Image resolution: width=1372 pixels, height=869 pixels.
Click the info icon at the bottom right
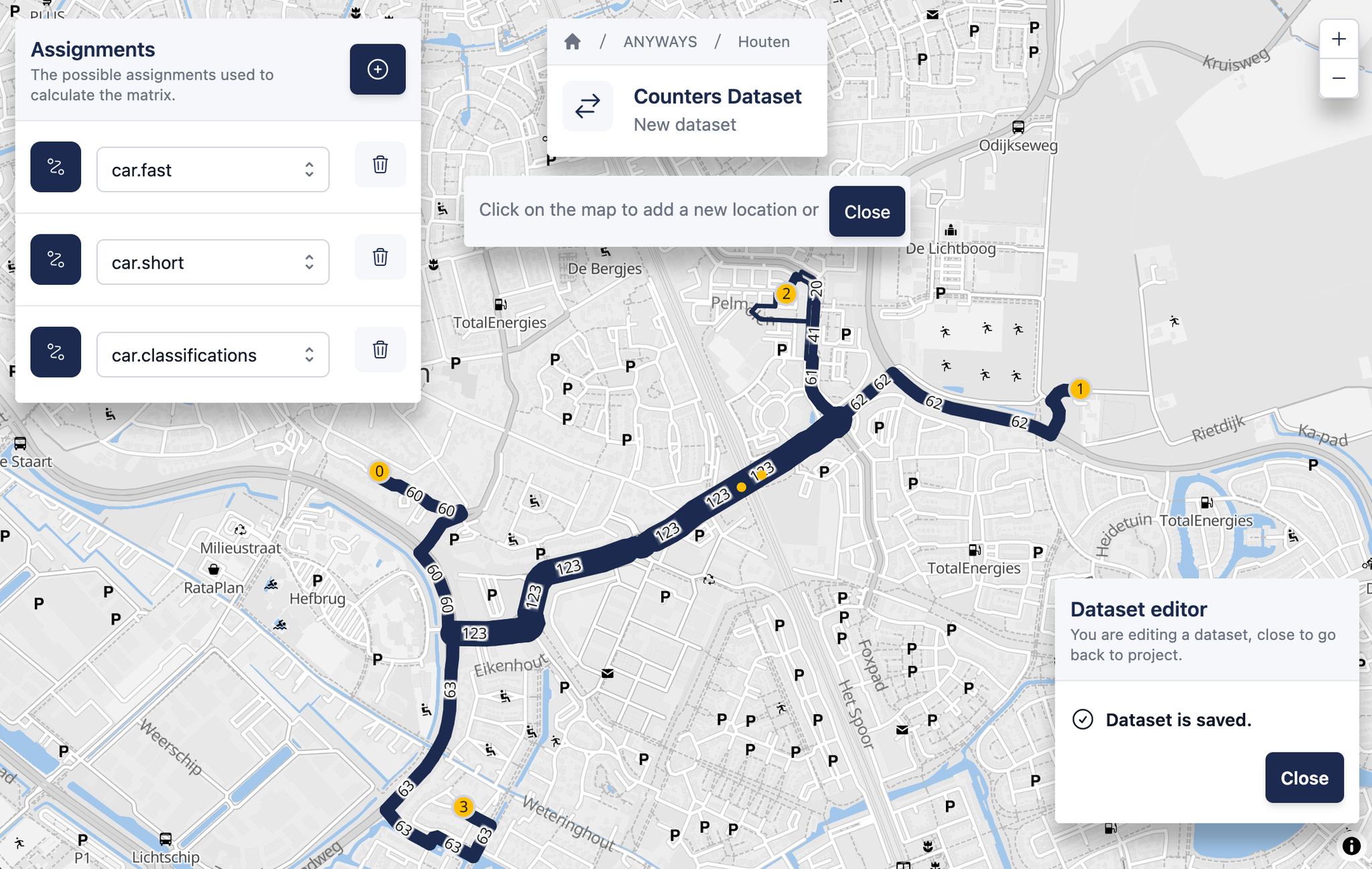[x=1351, y=844]
